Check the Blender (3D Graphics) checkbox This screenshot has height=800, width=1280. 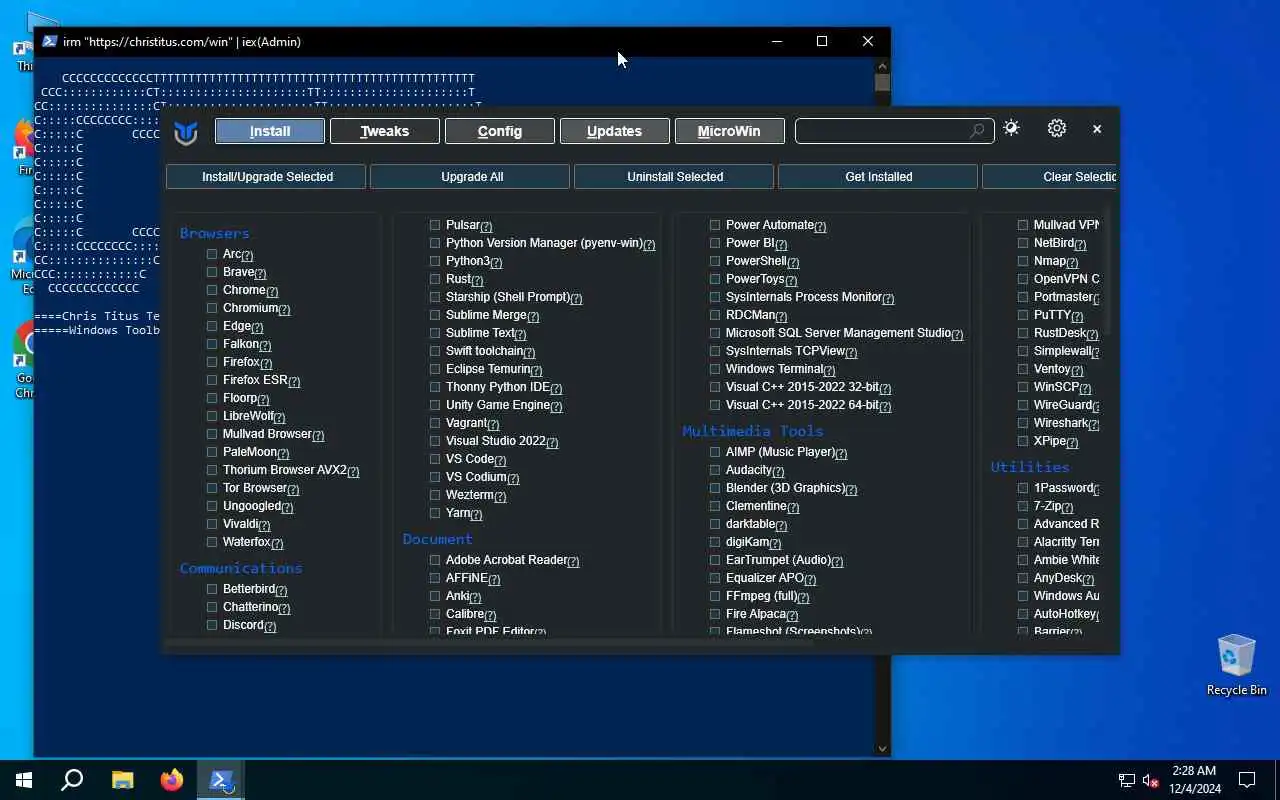pyautogui.click(x=715, y=488)
